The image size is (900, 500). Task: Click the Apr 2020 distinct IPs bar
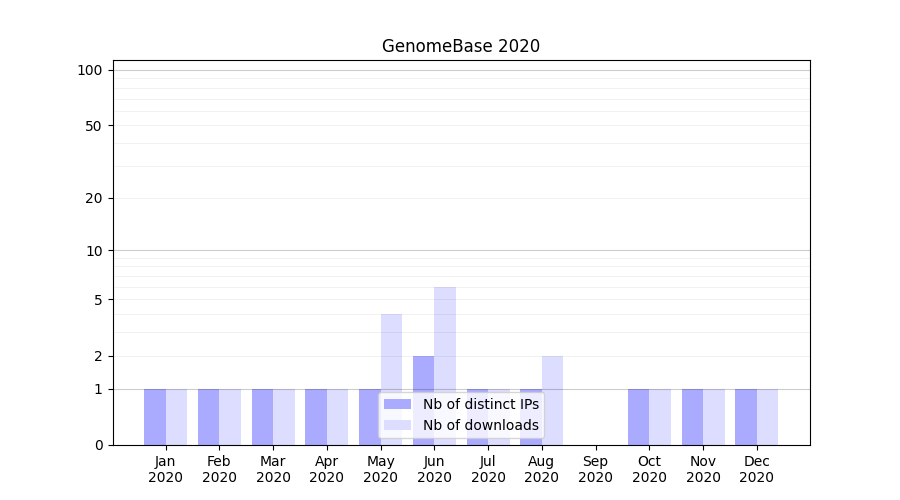[x=316, y=417]
